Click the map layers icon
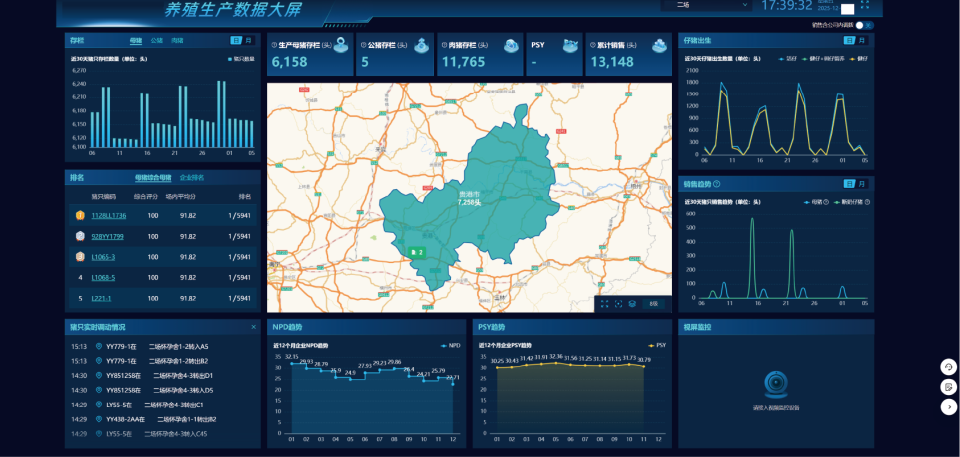This screenshot has width=960, height=457. pyautogui.click(x=633, y=303)
